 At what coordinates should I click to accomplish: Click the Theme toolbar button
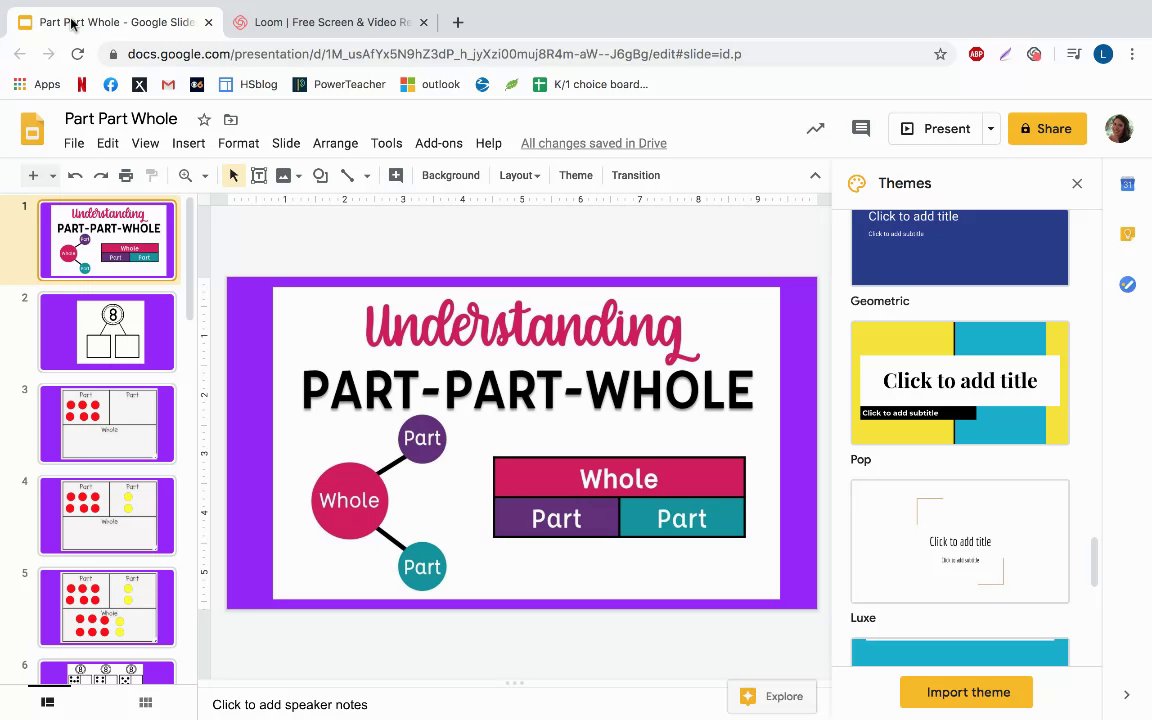pyautogui.click(x=575, y=176)
